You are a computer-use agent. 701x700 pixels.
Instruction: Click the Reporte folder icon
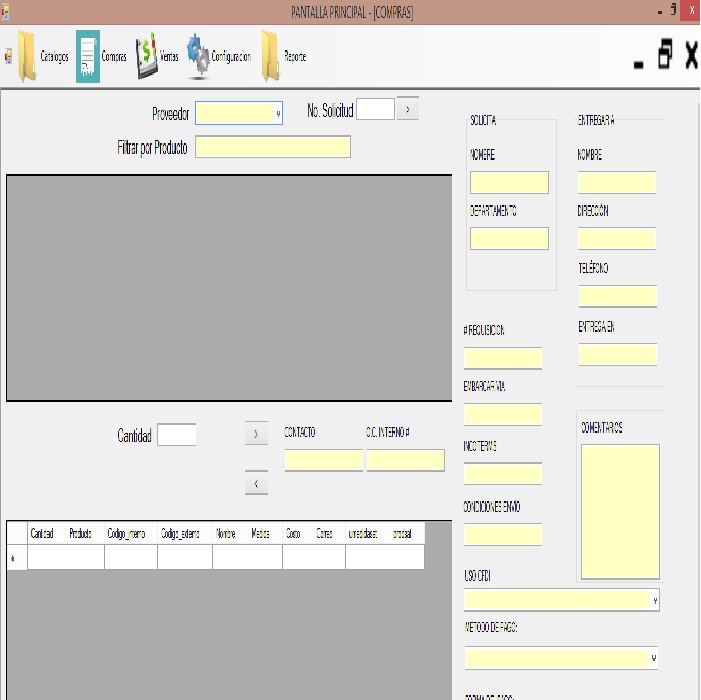pos(270,57)
